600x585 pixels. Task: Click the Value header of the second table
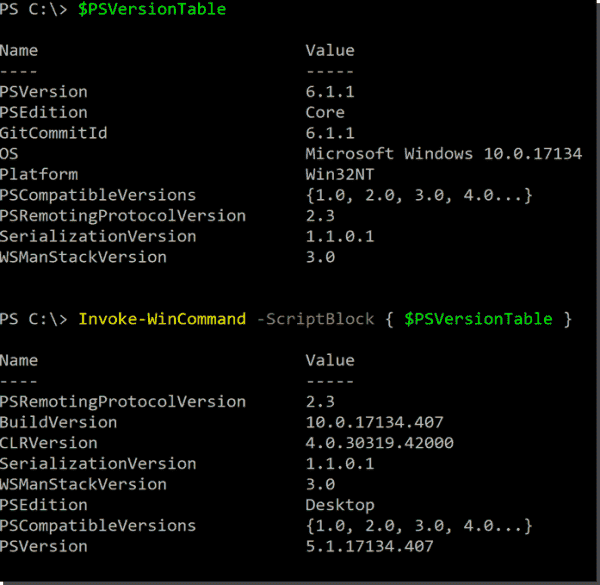pyautogui.click(x=330, y=360)
